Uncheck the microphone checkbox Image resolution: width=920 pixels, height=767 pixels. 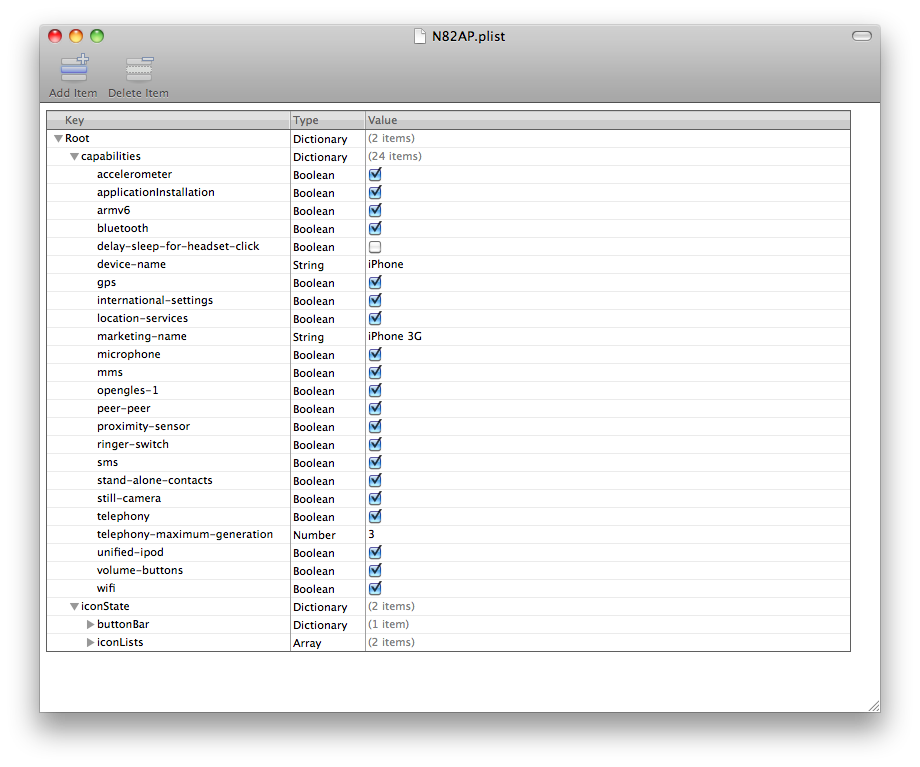point(375,354)
